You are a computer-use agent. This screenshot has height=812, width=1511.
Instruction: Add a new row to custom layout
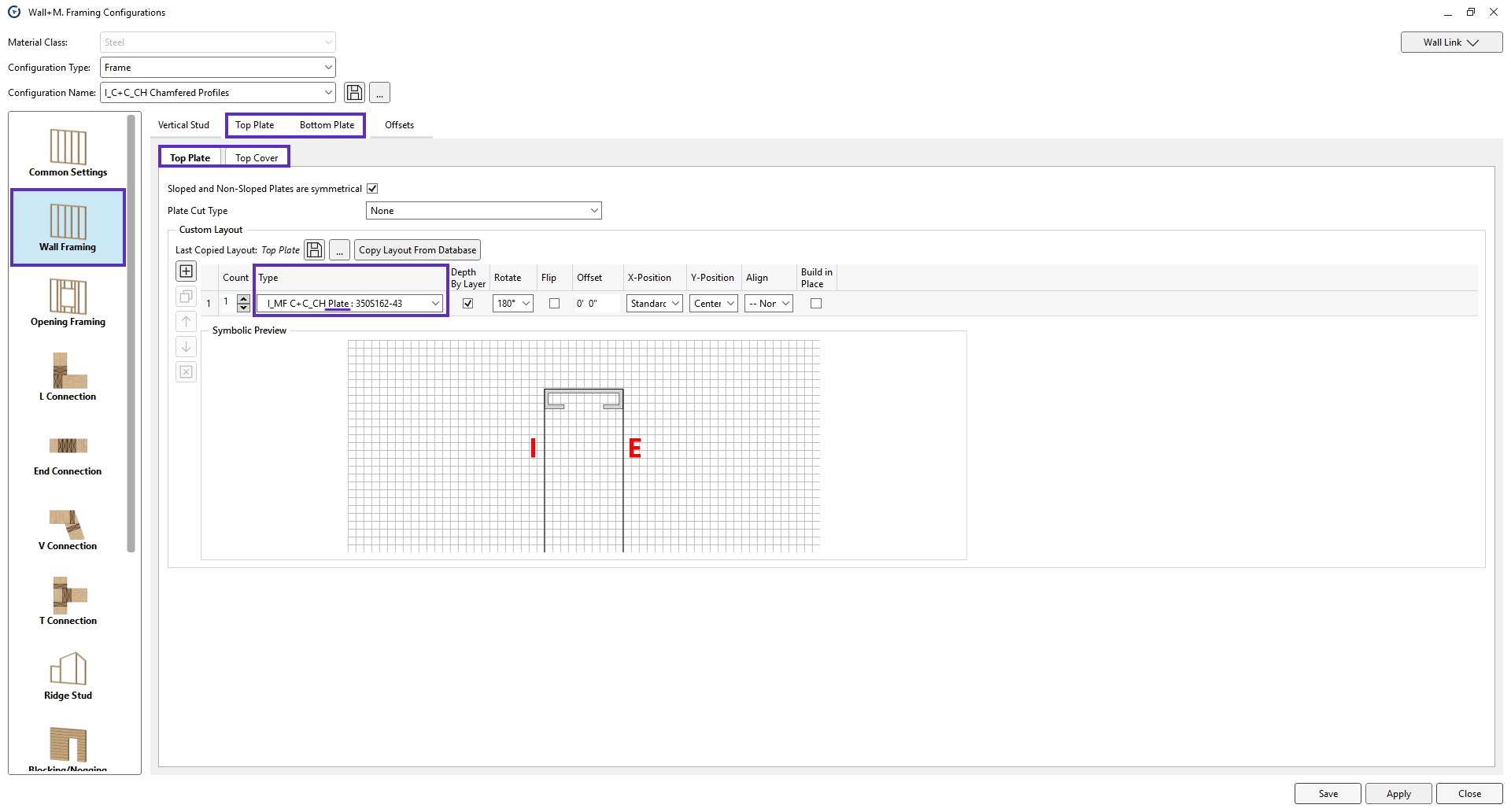tap(187, 271)
